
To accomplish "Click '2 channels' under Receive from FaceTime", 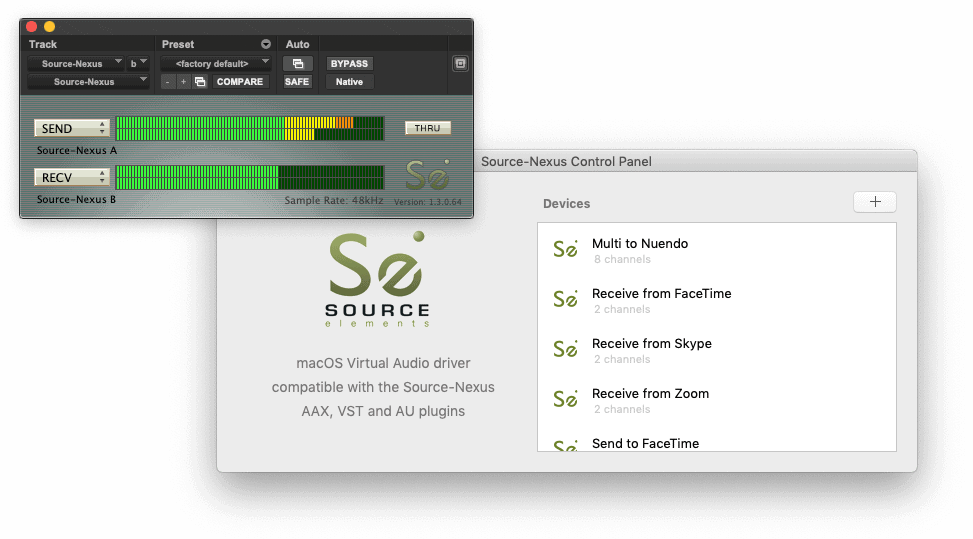I will [x=622, y=309].
